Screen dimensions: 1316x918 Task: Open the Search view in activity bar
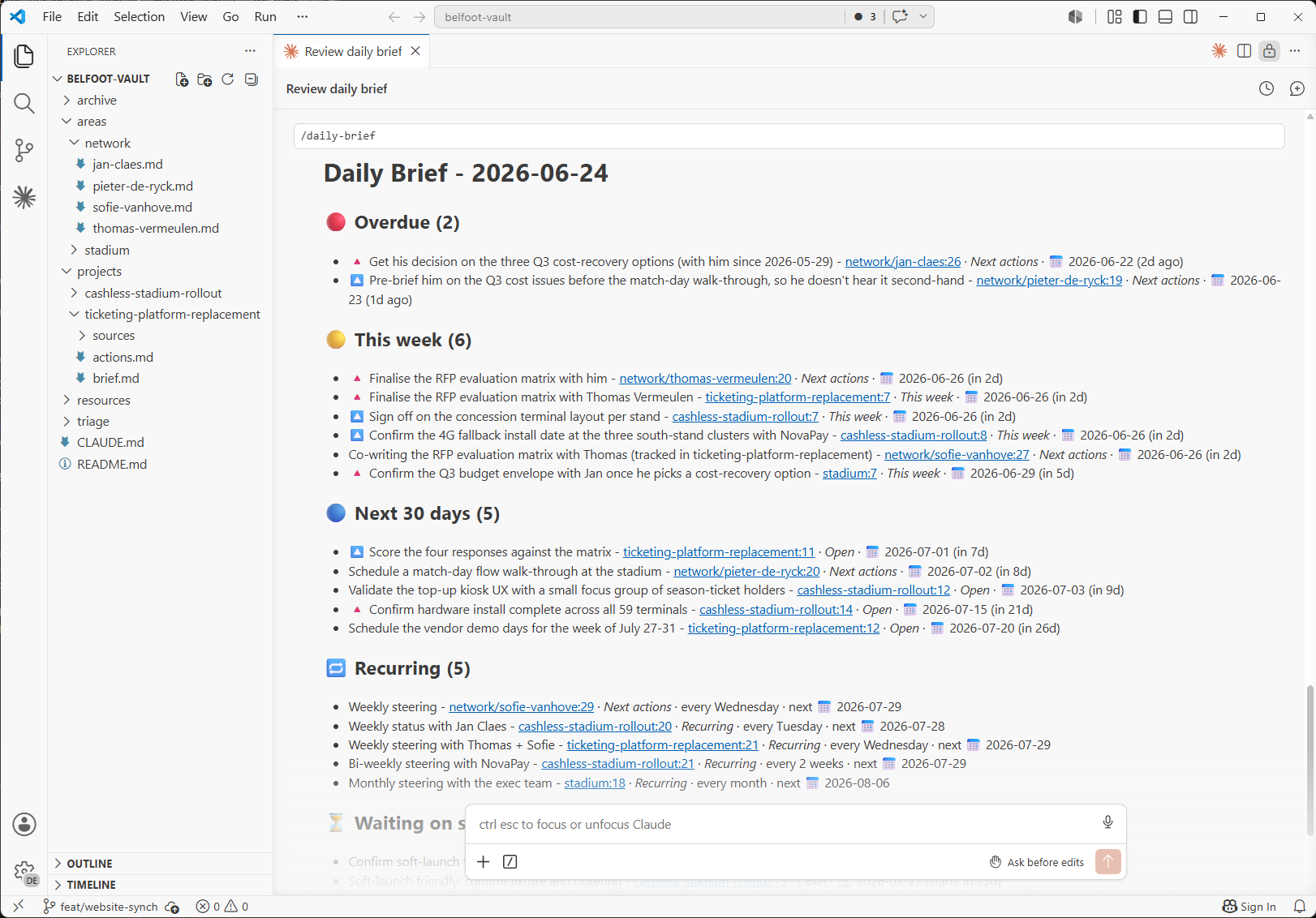pos(24,103)
